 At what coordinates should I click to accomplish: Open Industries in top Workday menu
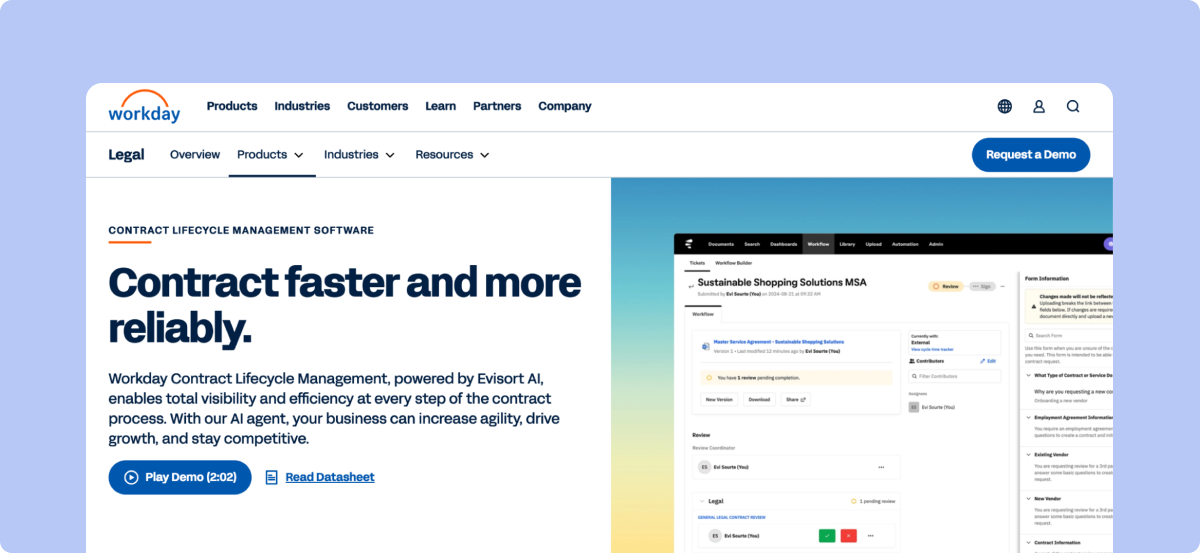pos(302,106)
